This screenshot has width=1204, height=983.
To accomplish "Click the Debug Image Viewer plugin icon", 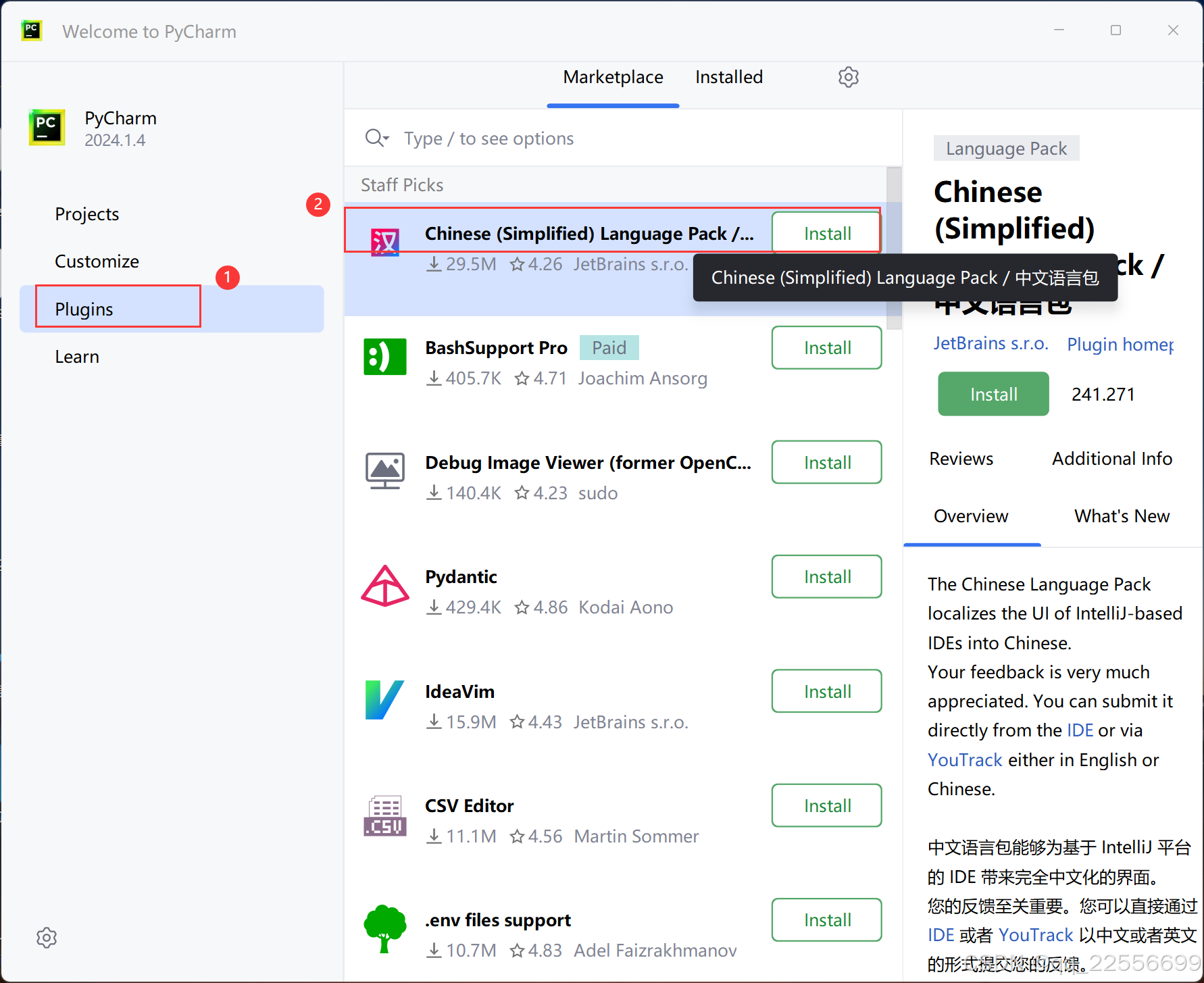I will (x=385, y=471).
